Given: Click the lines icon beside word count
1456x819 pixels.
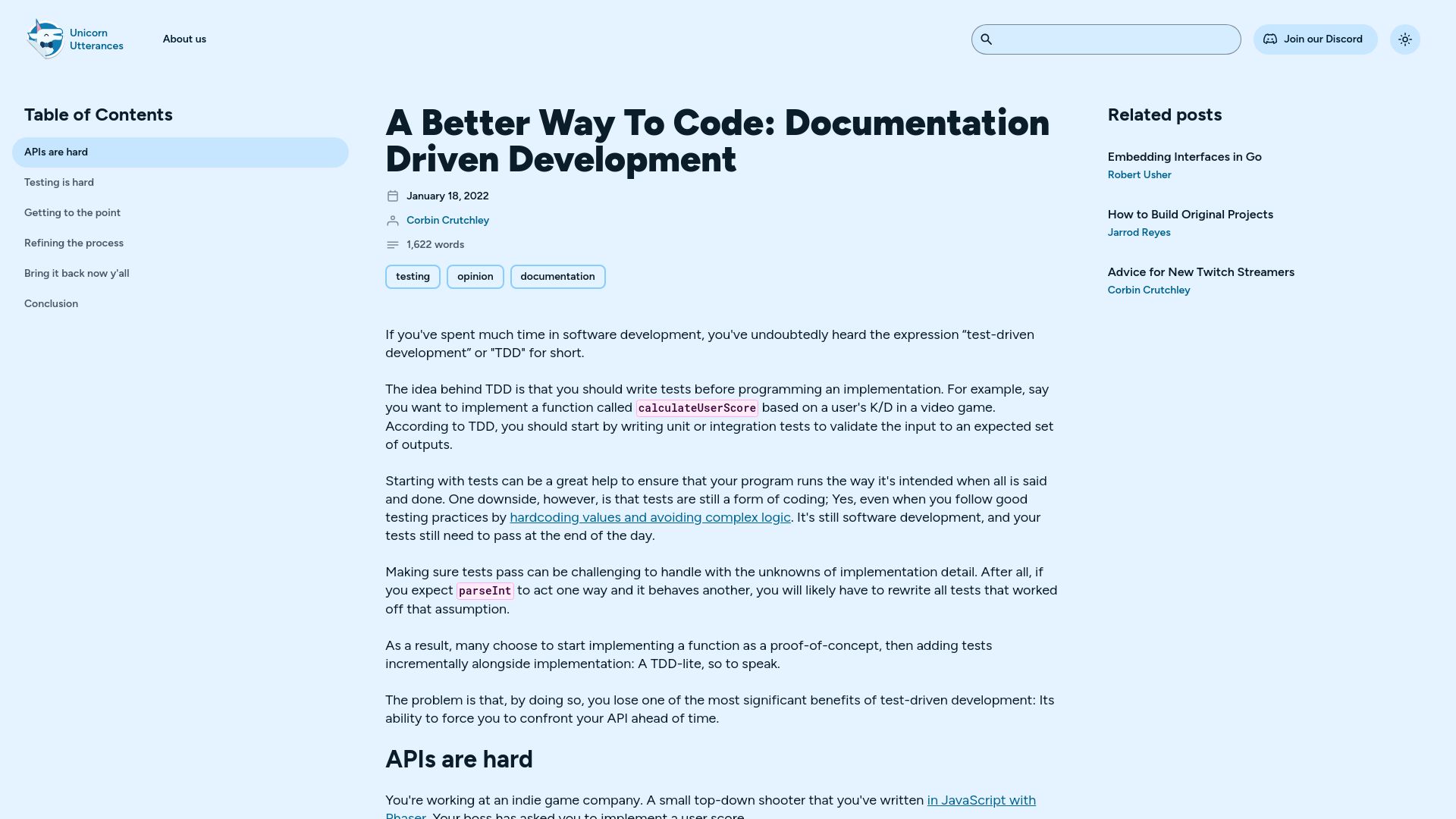Looking at the screenshot, I should pos(393,245).
